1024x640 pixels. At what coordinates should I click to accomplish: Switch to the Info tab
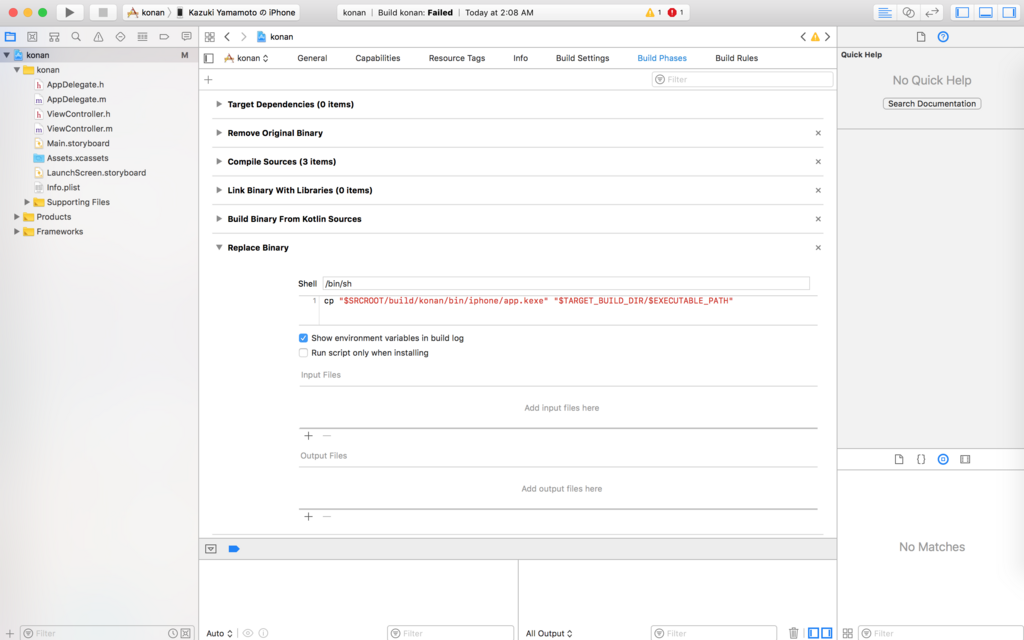click(x=520, y=58)
